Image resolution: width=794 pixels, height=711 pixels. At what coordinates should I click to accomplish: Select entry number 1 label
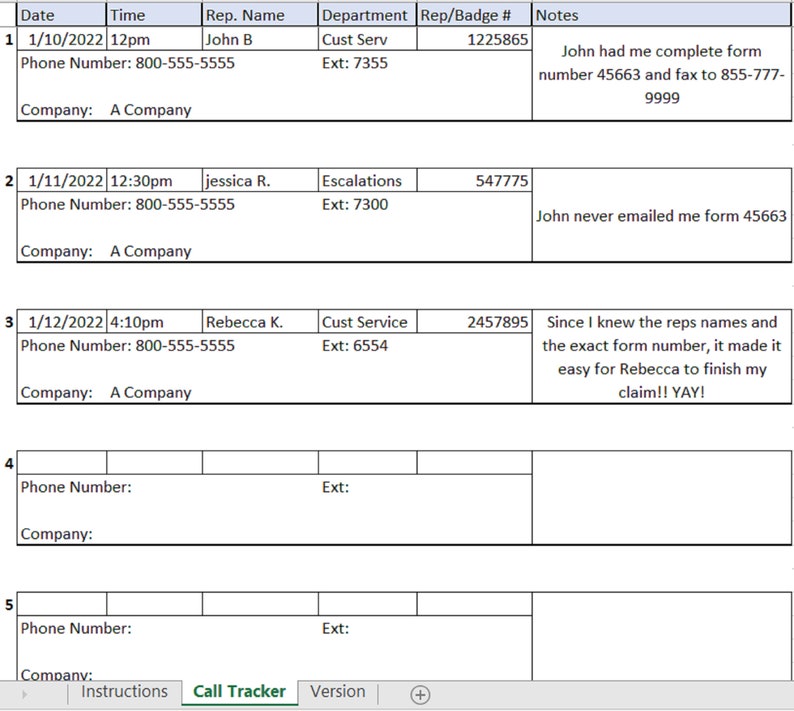point(9,40)
